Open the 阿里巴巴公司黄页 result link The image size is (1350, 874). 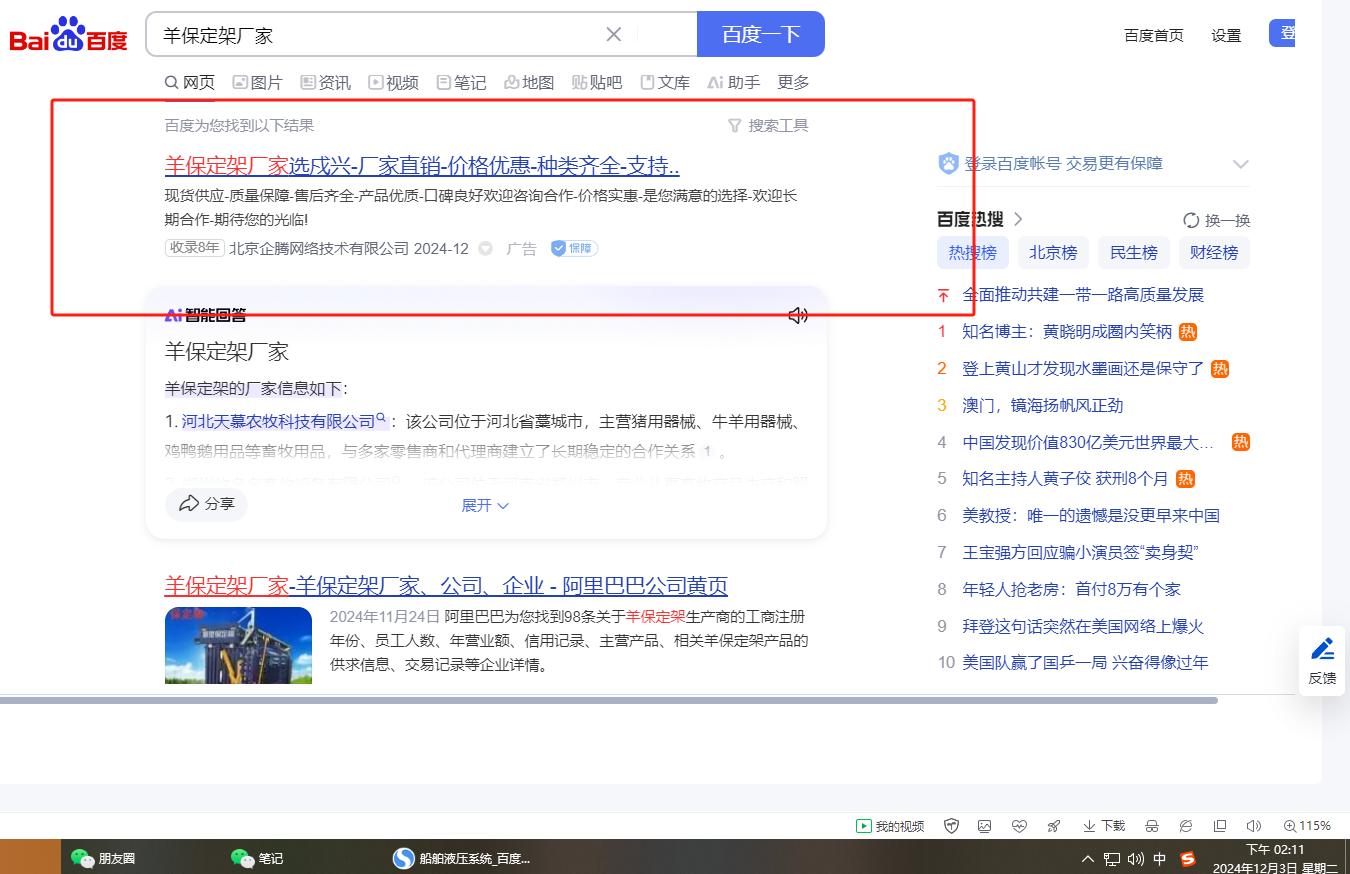[x=446, y=586]
